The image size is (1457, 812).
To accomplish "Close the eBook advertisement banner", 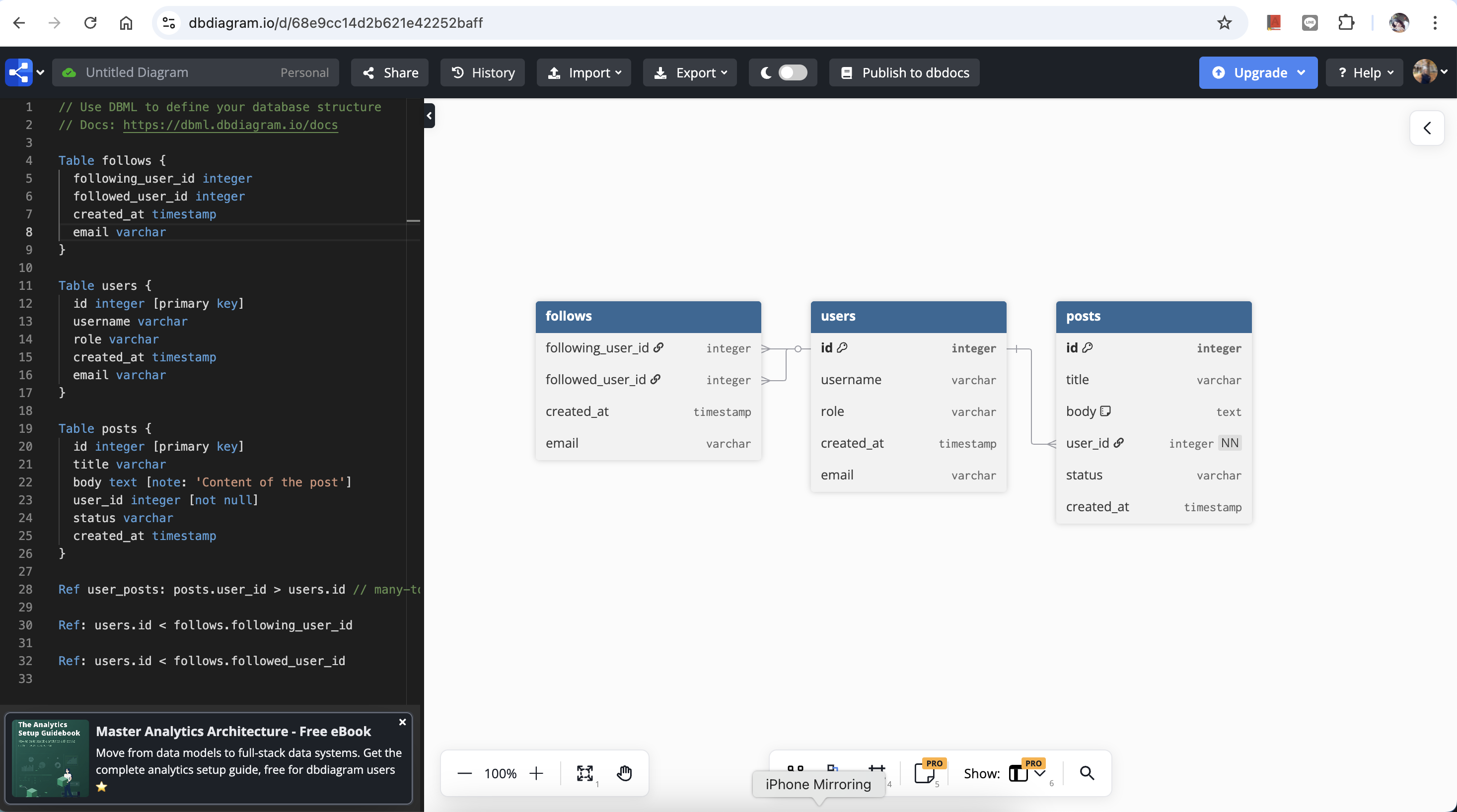I will click(x=402, y=722).
